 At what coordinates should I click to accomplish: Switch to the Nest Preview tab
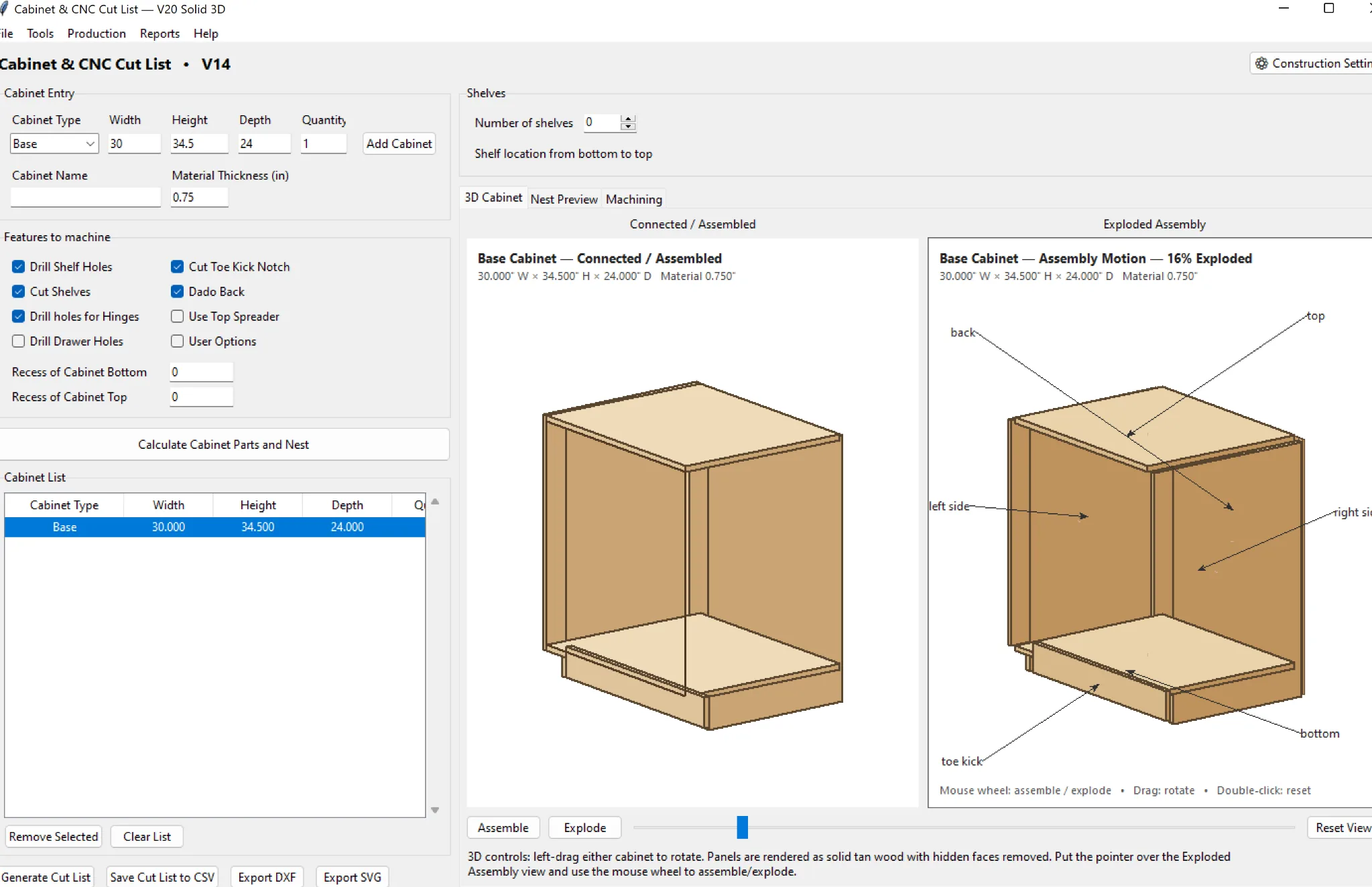pyautogui.click(x=564, y=199)
